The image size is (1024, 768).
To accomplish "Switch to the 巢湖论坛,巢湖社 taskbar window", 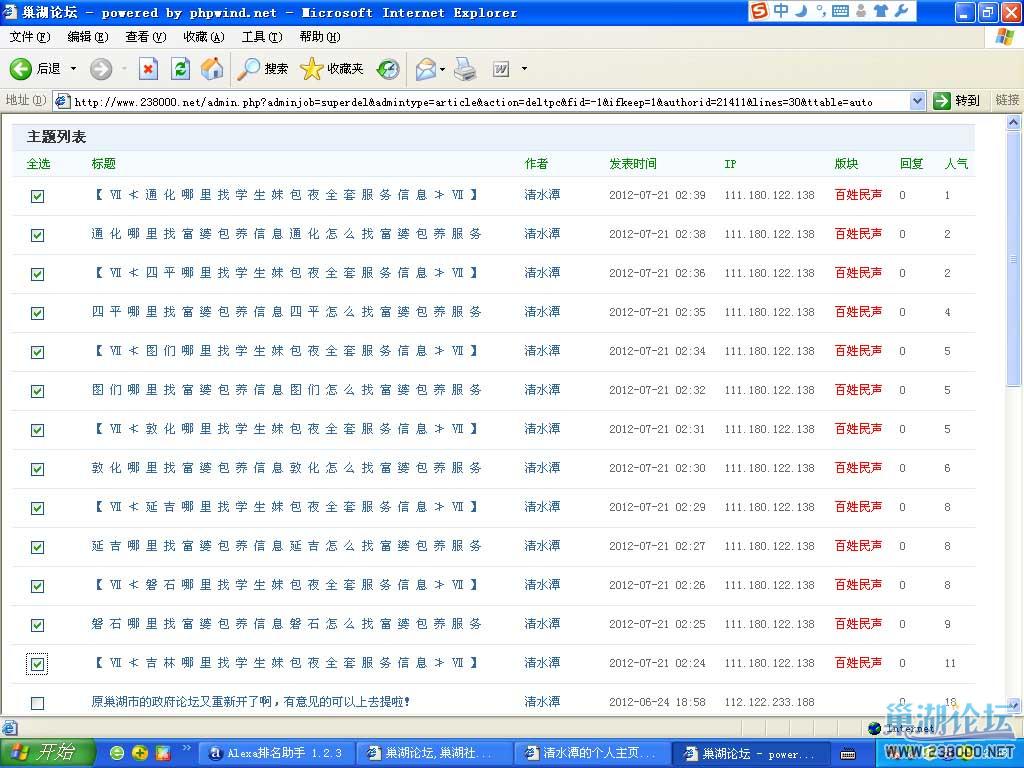I will point(434,754).
